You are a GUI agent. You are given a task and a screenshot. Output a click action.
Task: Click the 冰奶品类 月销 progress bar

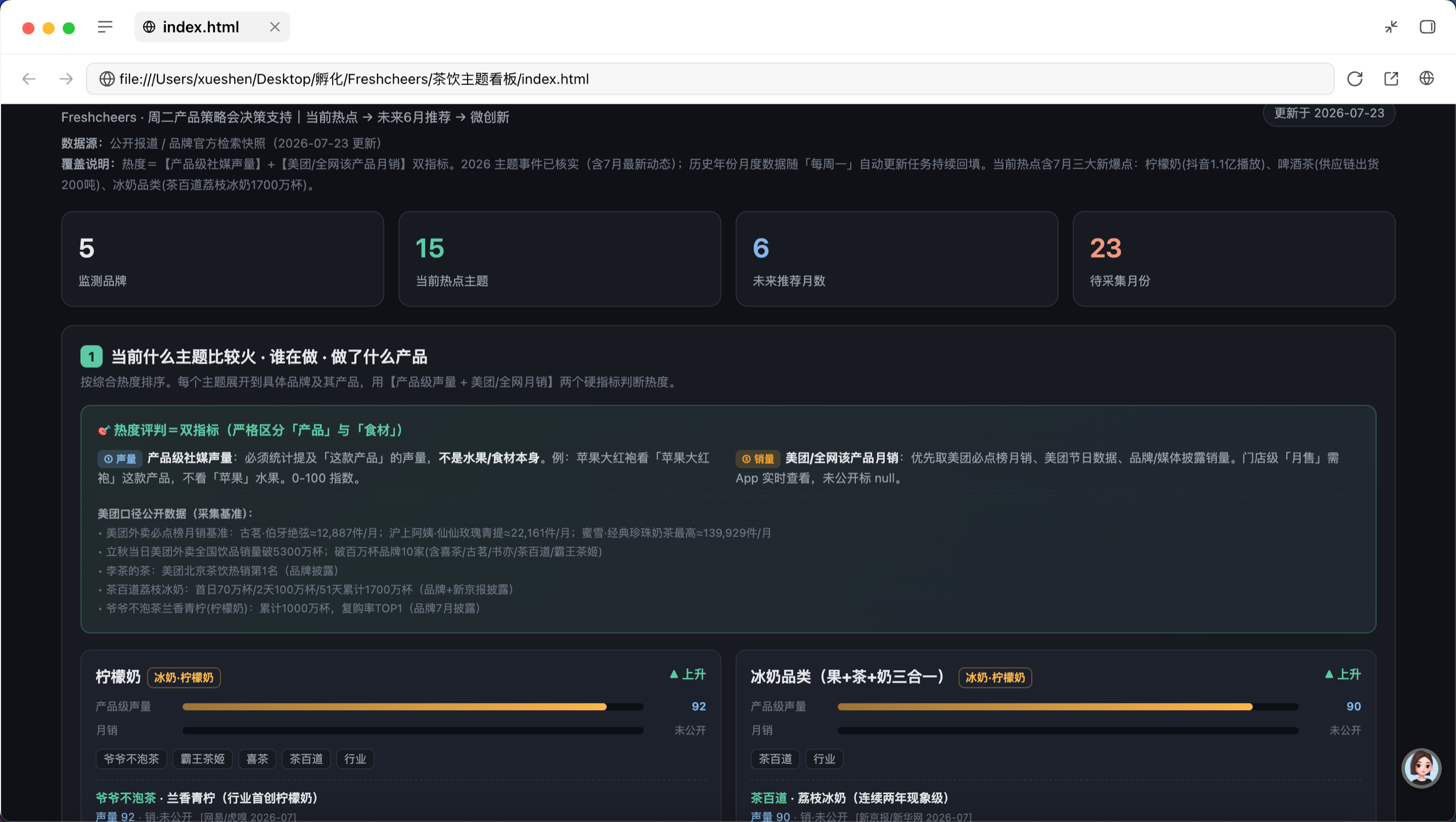tap(1068, 730)
